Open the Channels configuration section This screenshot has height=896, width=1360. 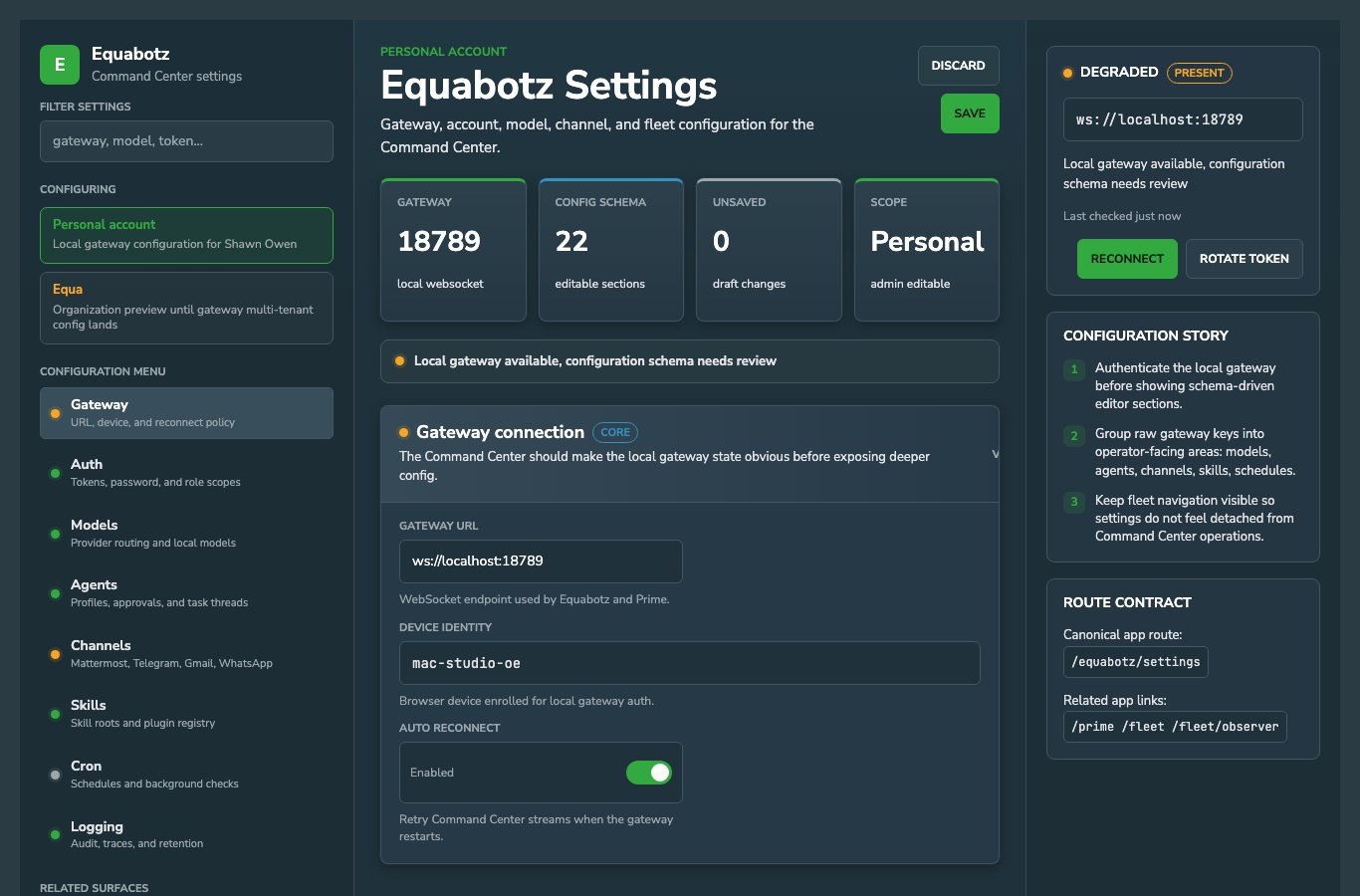pos(186,654)
